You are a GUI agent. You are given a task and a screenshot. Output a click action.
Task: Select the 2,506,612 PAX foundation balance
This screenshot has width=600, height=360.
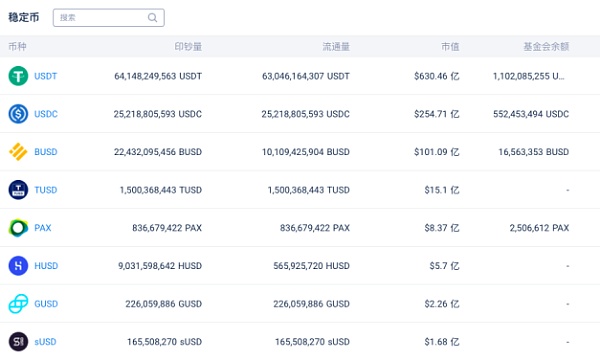(x=540, y=228)
